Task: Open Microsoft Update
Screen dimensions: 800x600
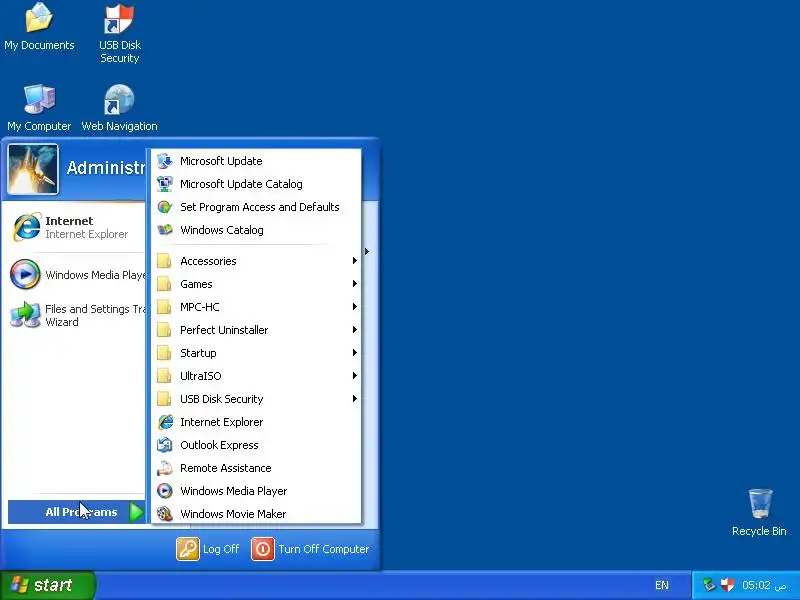Action: [x=256, y=161]
